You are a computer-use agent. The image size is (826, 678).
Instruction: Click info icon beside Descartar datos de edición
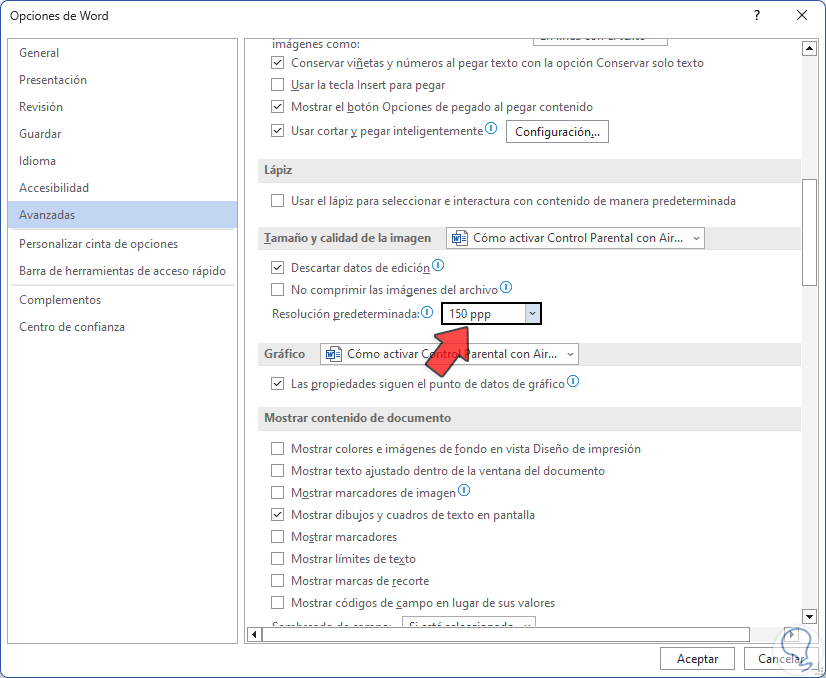pos(438,265)
